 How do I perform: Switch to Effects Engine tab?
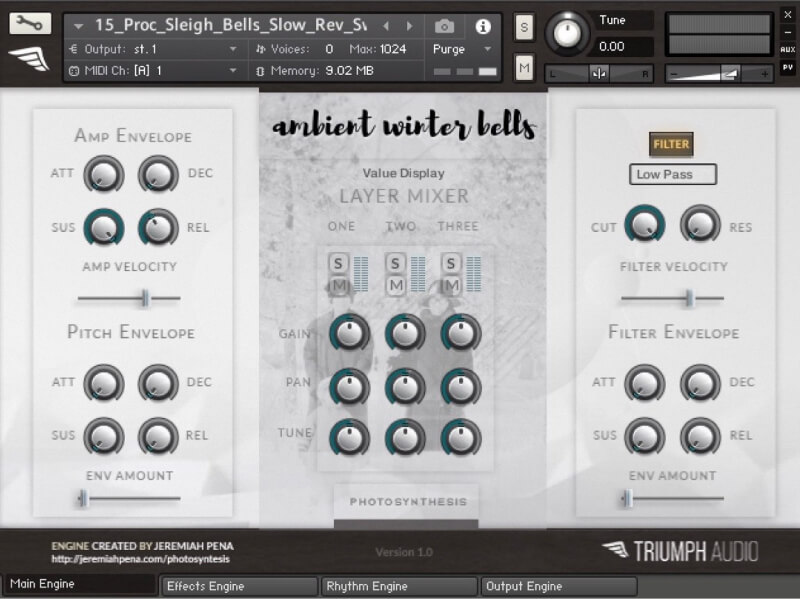click(238, 586)
